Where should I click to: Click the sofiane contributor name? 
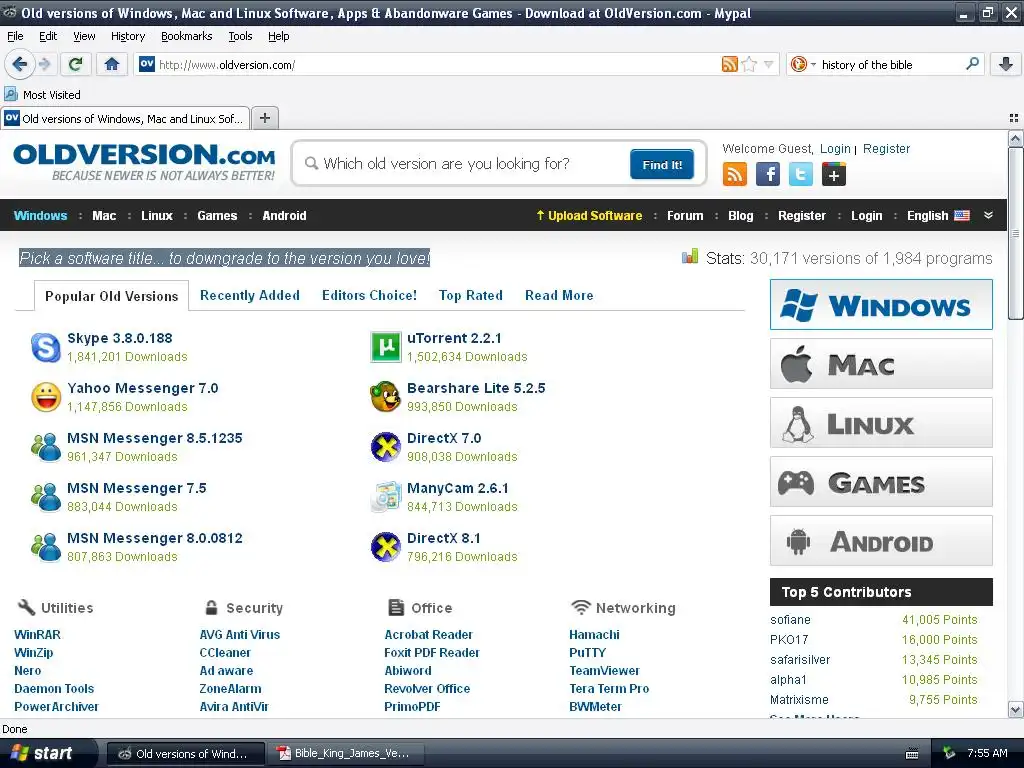click(x=790, y=619)
